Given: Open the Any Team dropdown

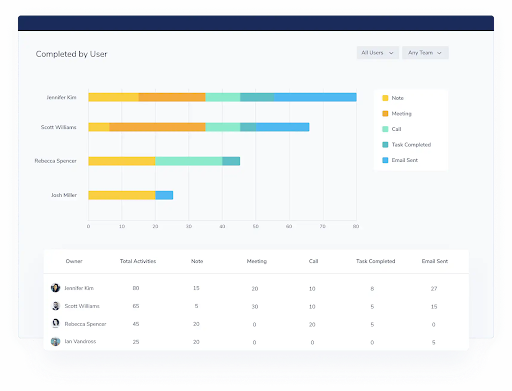Looking at the screenshot, I should tap(425, 53).
